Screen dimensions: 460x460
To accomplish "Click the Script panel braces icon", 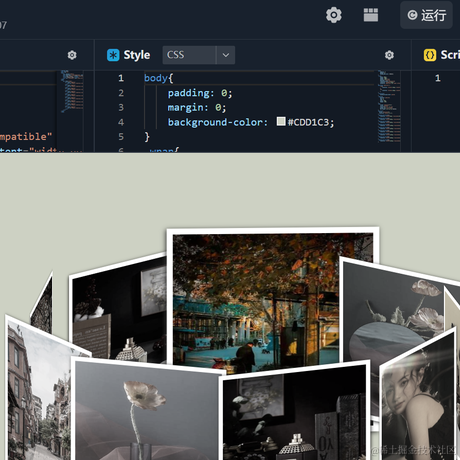I will point(430,55).
